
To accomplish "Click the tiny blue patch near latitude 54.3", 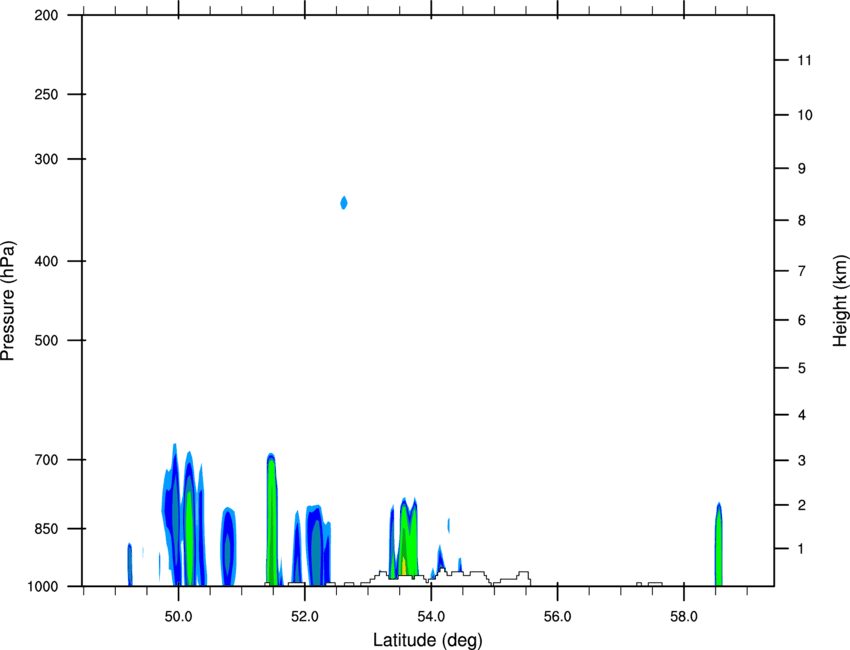I will (x=448, y=525).
